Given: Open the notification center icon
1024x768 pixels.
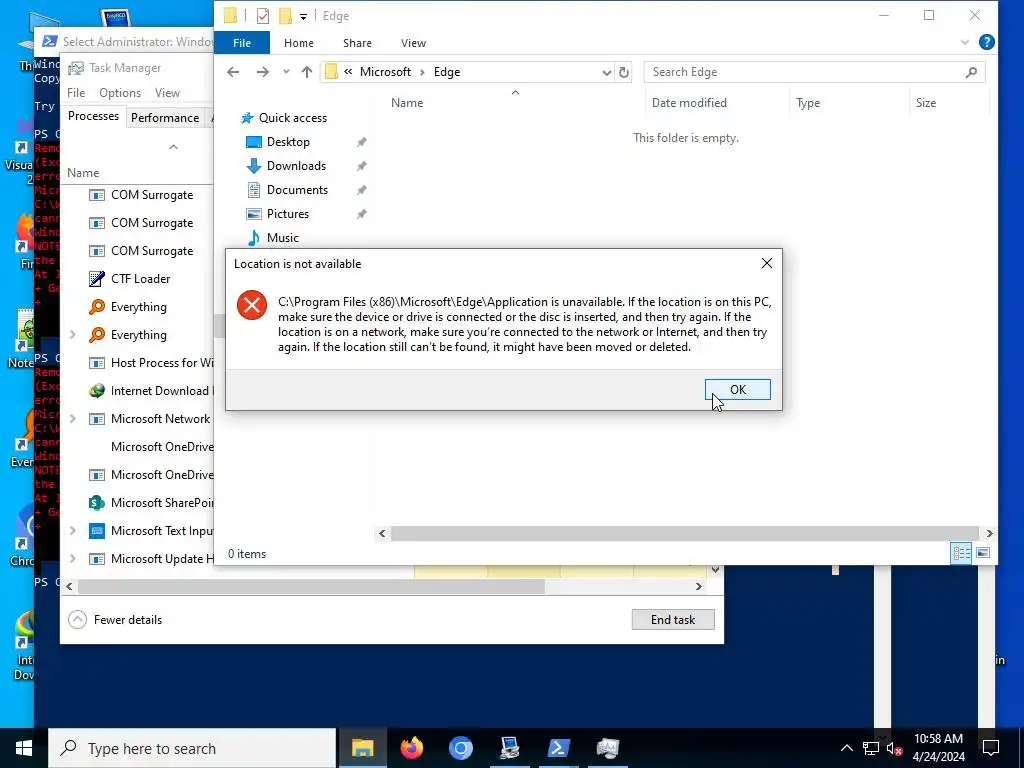Looking at the screenshot, I should tap(991, 748).
